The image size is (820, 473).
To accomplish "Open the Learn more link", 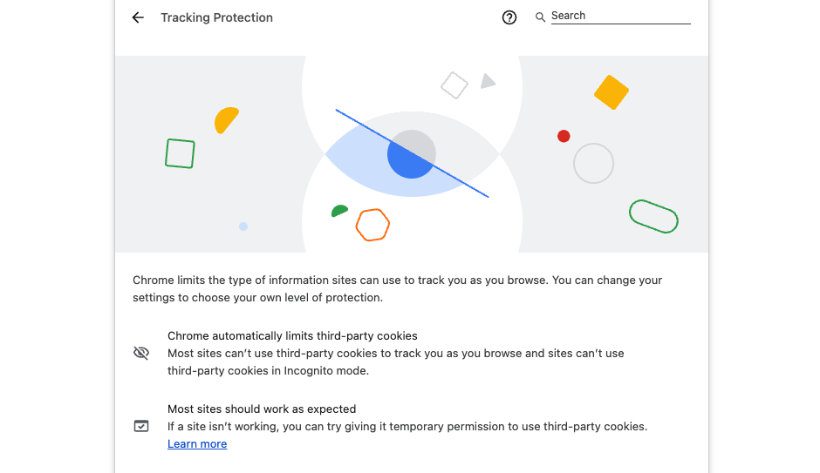I will click(197, 444).
